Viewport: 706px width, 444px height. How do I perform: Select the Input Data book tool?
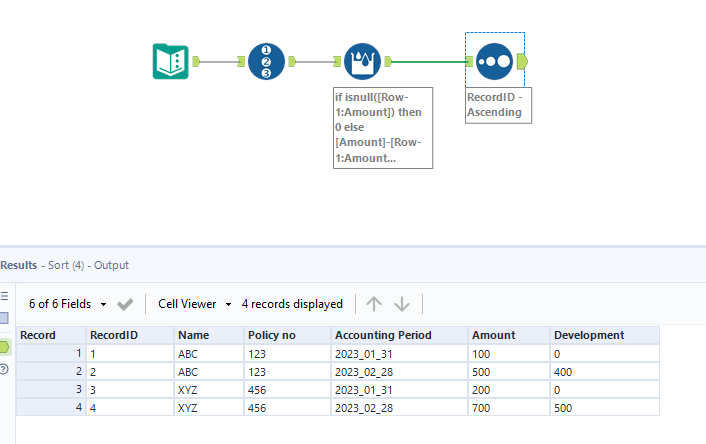click(168, 61)
